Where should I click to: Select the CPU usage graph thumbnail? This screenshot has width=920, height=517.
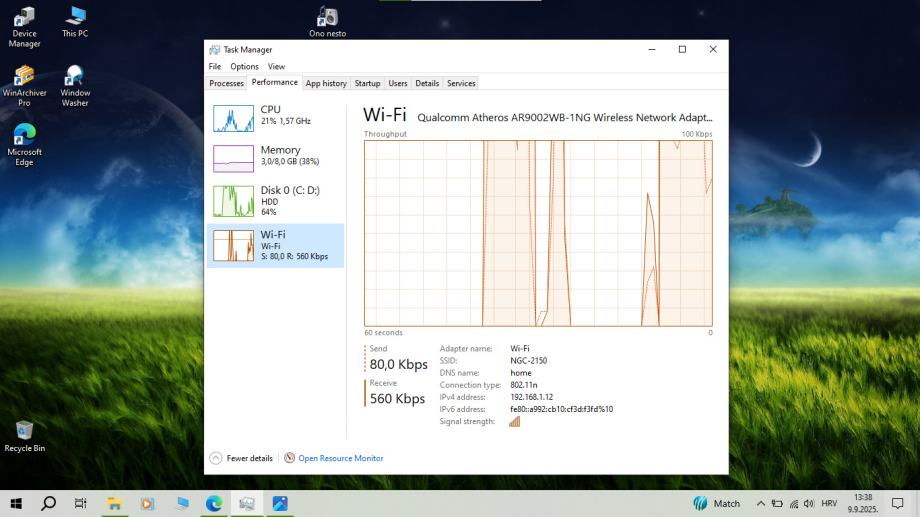[x=234, y=118]
